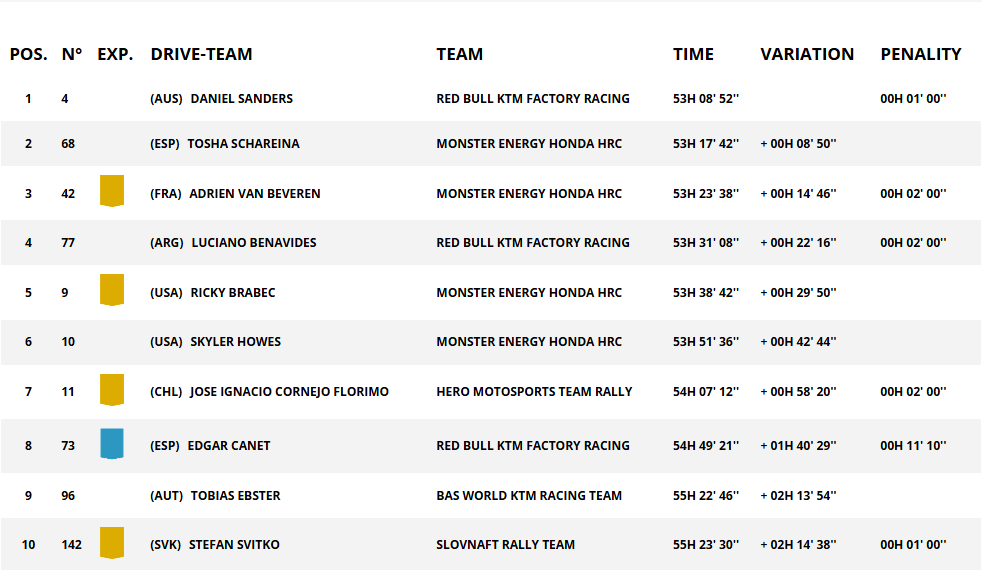Sort by the POS. column header
Viewport: 982px width, 570px height.
(x=29, y=54)
